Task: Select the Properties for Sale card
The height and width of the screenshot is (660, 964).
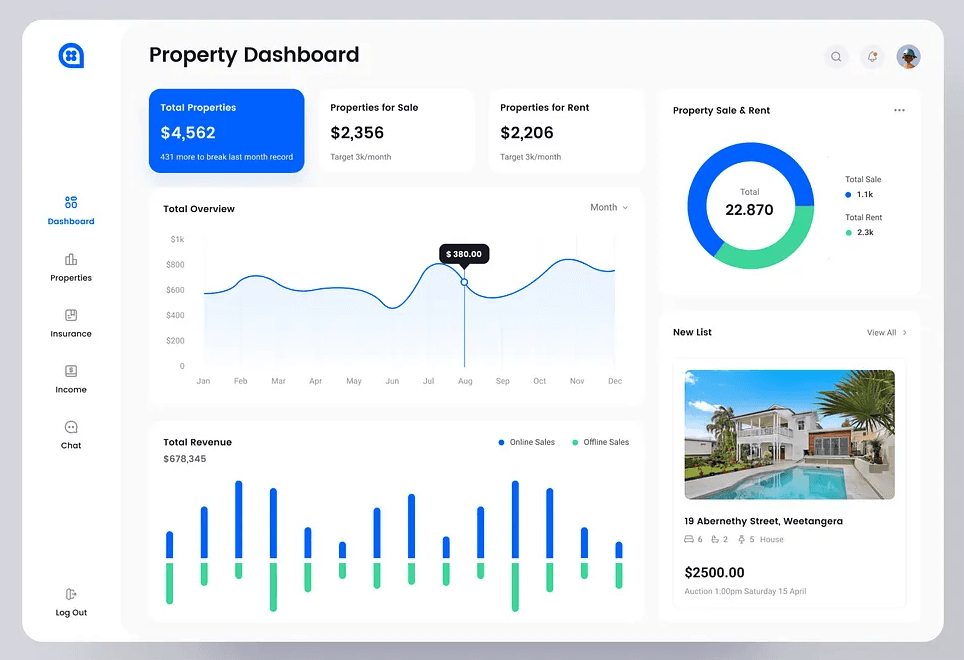Action: (397, 131)
